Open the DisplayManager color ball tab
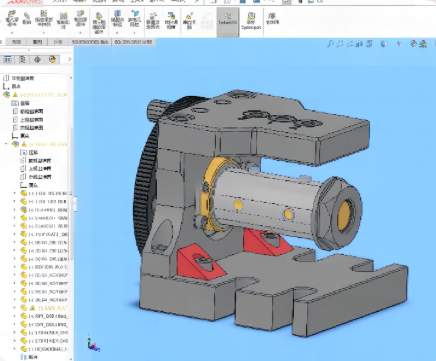The height and width of the screenshot is (361, 436). (x=52, y=59)
